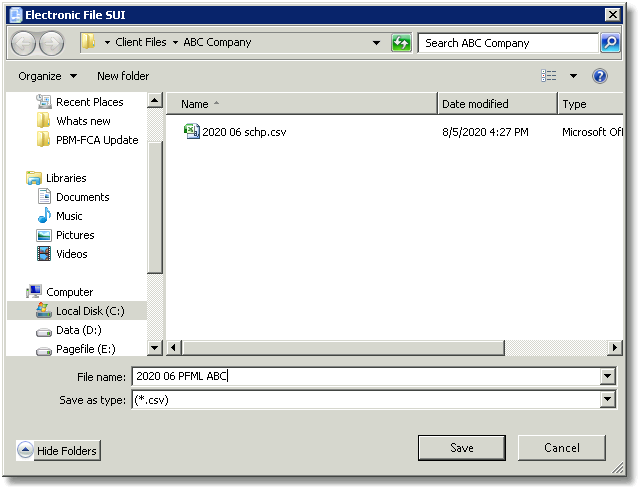The image size is (641, 491).
Task: Click the Change your view icon
Action: 548,76
